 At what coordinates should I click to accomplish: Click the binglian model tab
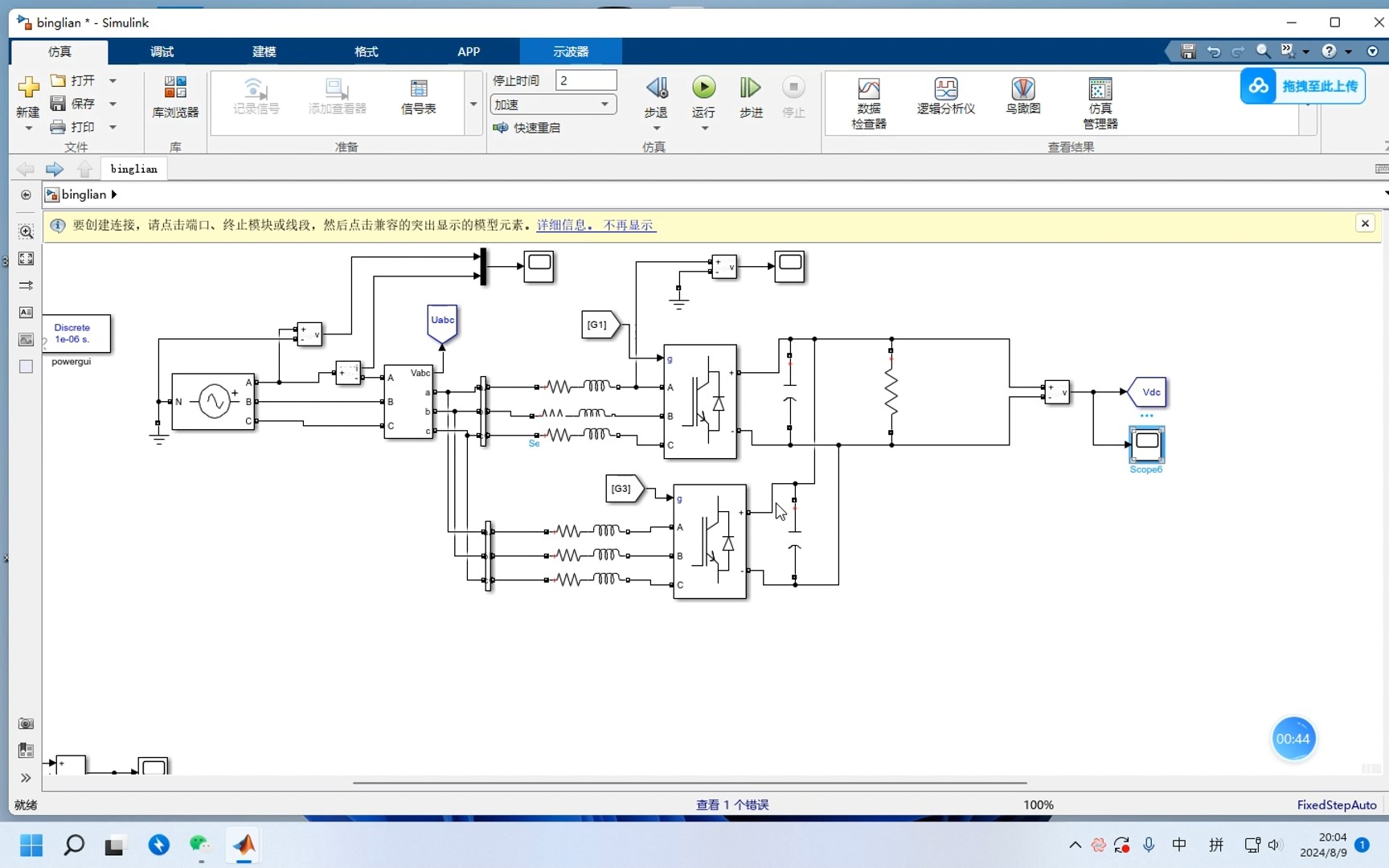click(x=133, y=169)
